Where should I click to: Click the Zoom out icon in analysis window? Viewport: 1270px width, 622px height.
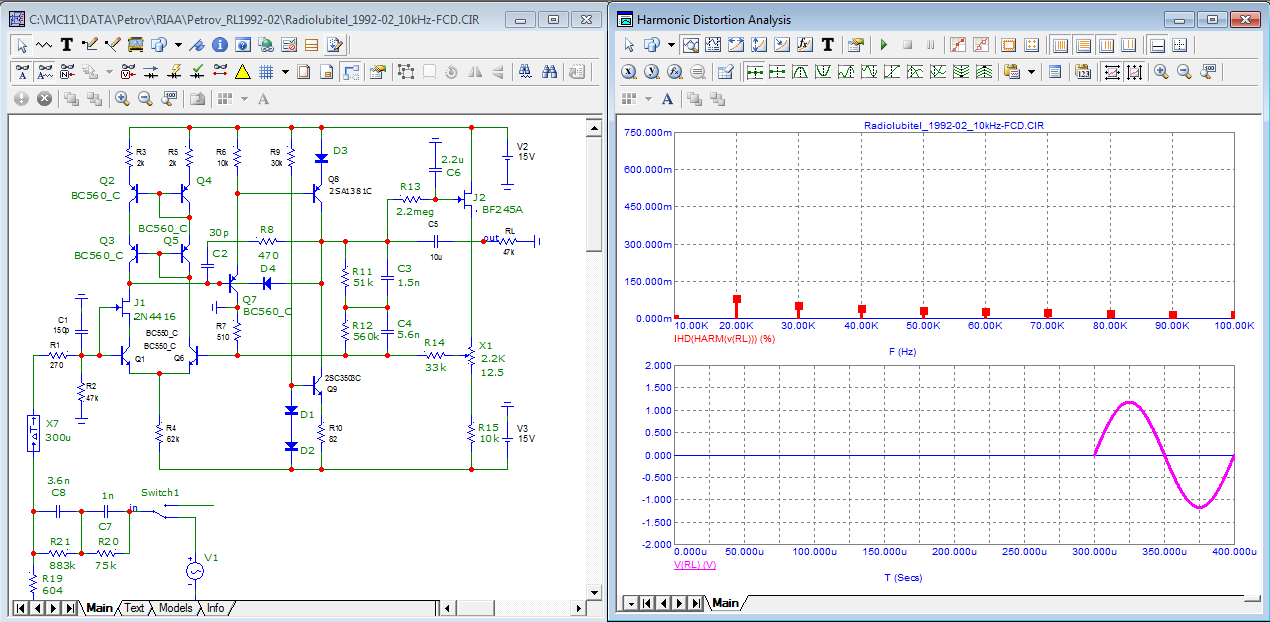point(1185,72)
